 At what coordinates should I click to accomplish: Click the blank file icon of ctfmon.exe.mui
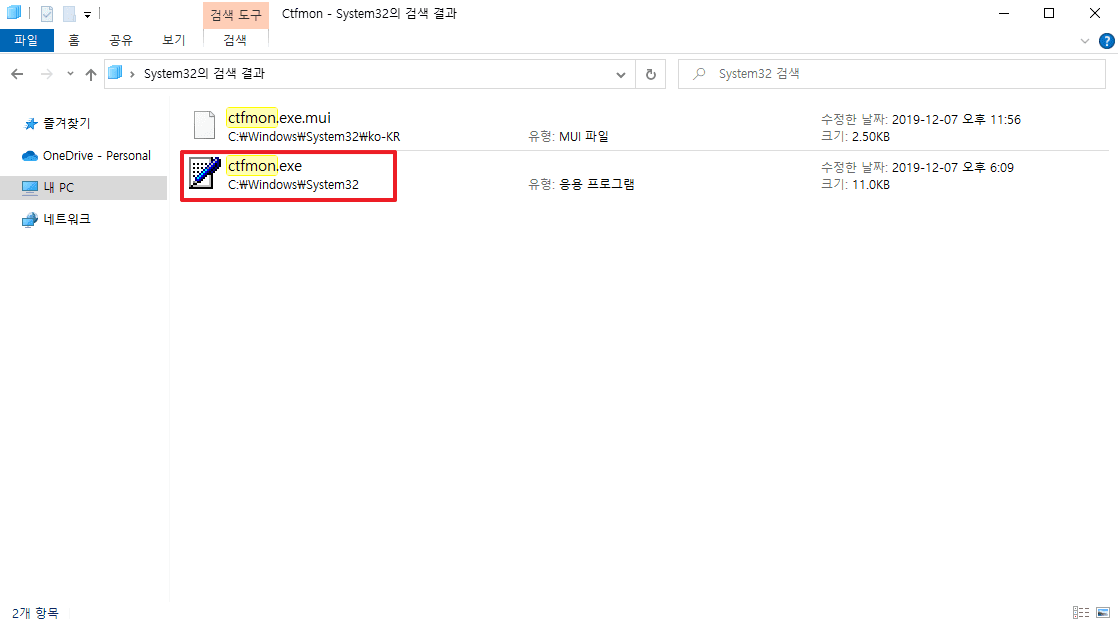click(205, 125)
